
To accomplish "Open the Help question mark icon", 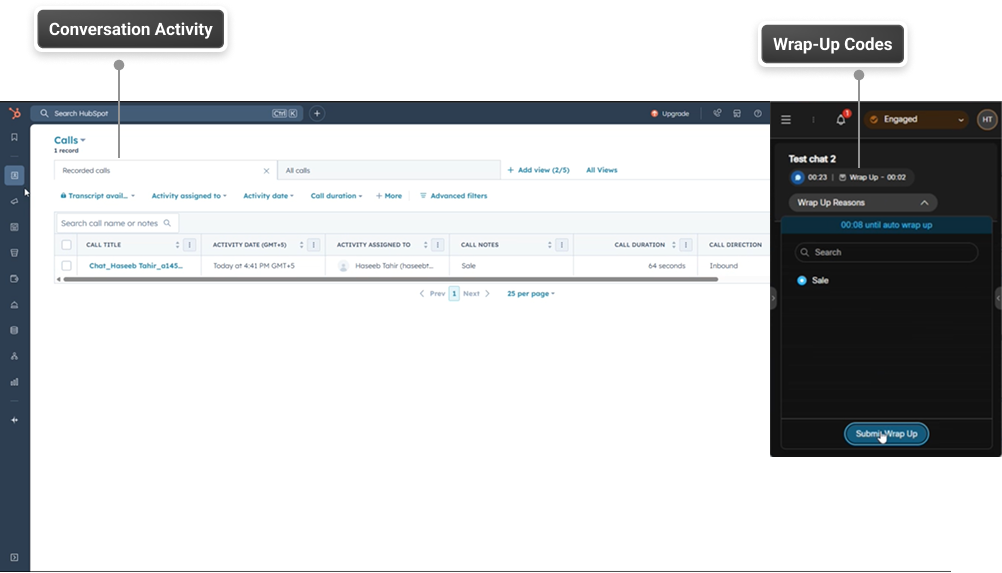I will tap(757, 113).
